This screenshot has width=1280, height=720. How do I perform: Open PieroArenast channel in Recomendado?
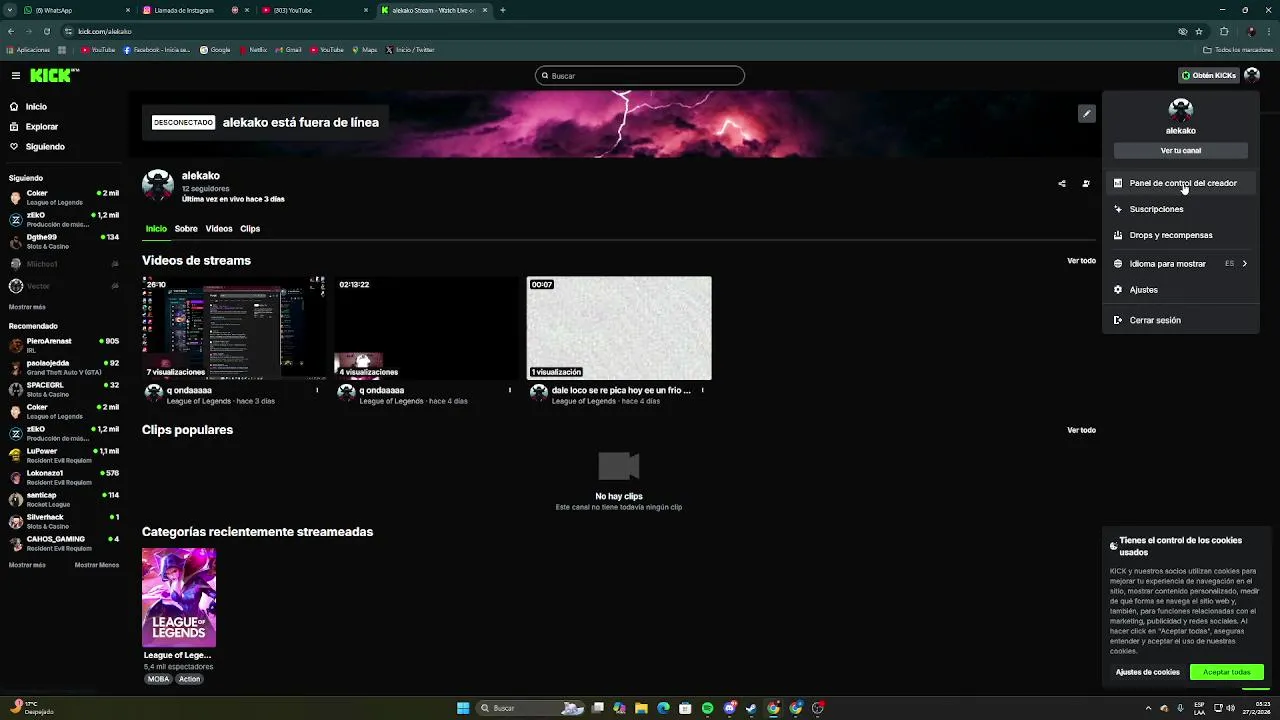tap(64, 345)
